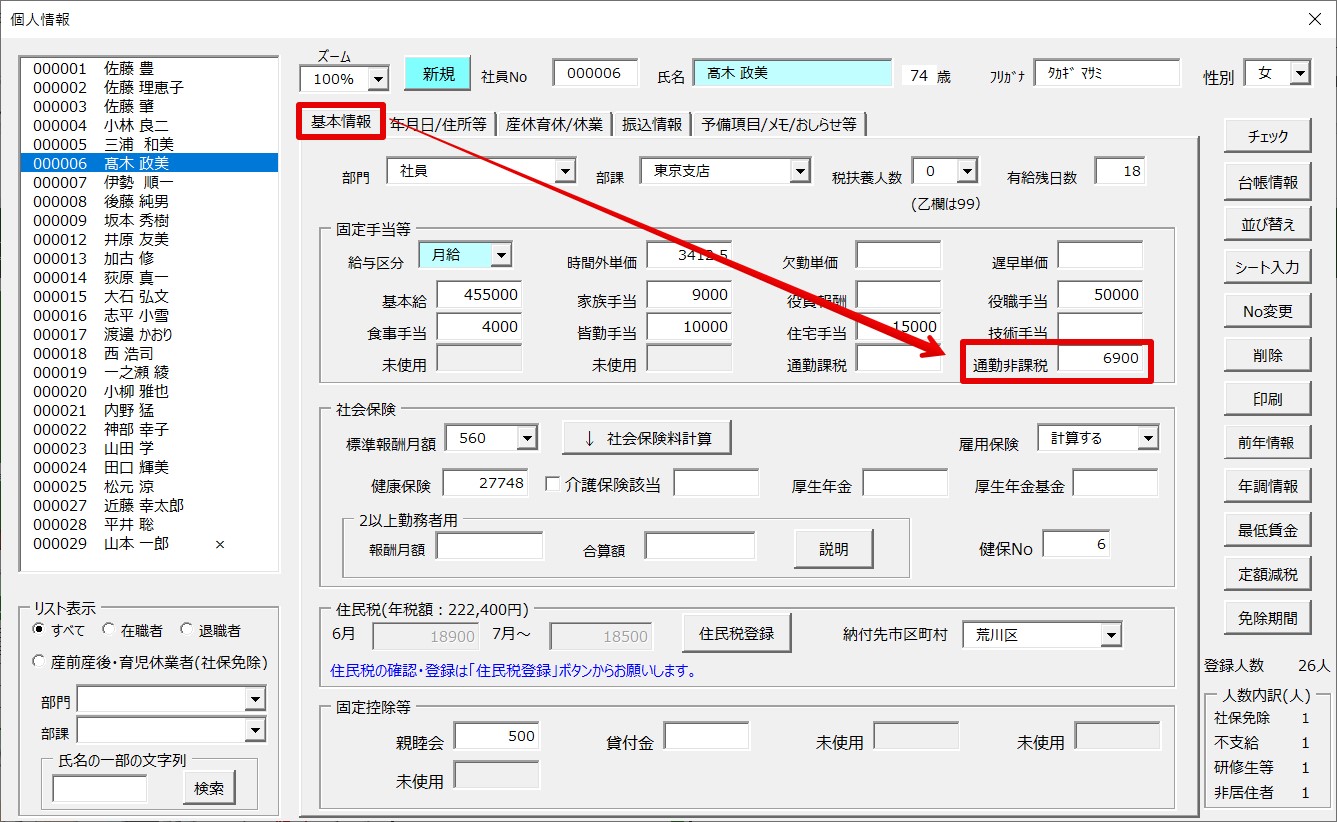Viewport: 1337px width, 822px height.
Task: Open the 産休育休/休業 tab
Action: pos(554,124)
